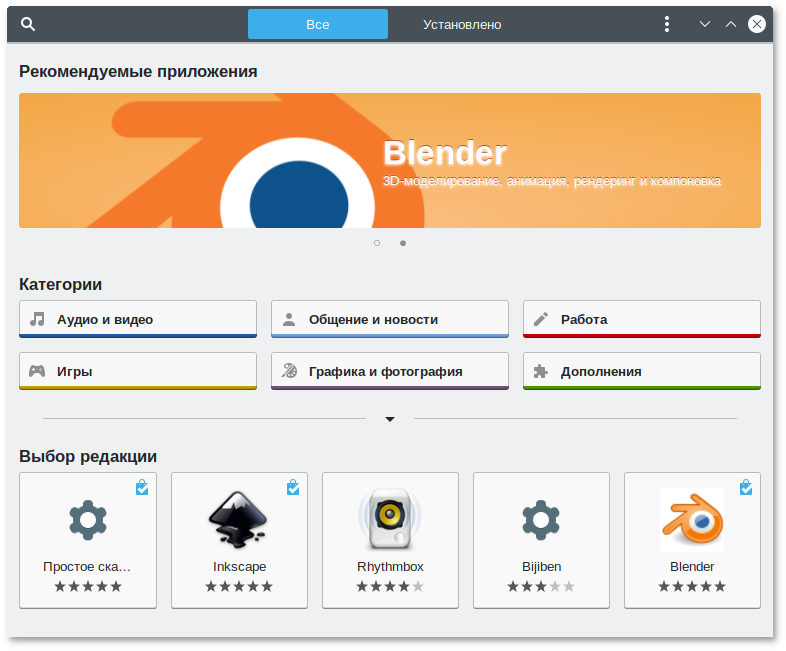Open the search magnifier icon
The image size is (786, 651).
(28, 24)
